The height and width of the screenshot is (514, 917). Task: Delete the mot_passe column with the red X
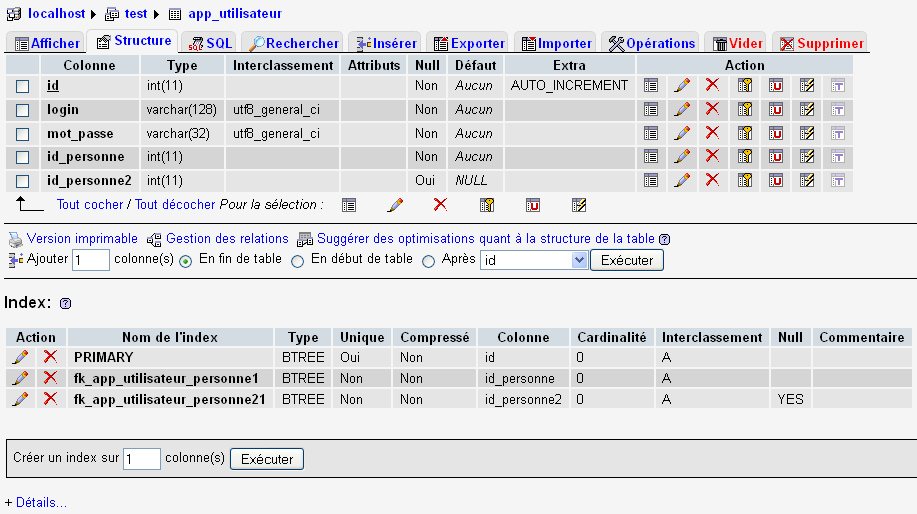[712, 133]
